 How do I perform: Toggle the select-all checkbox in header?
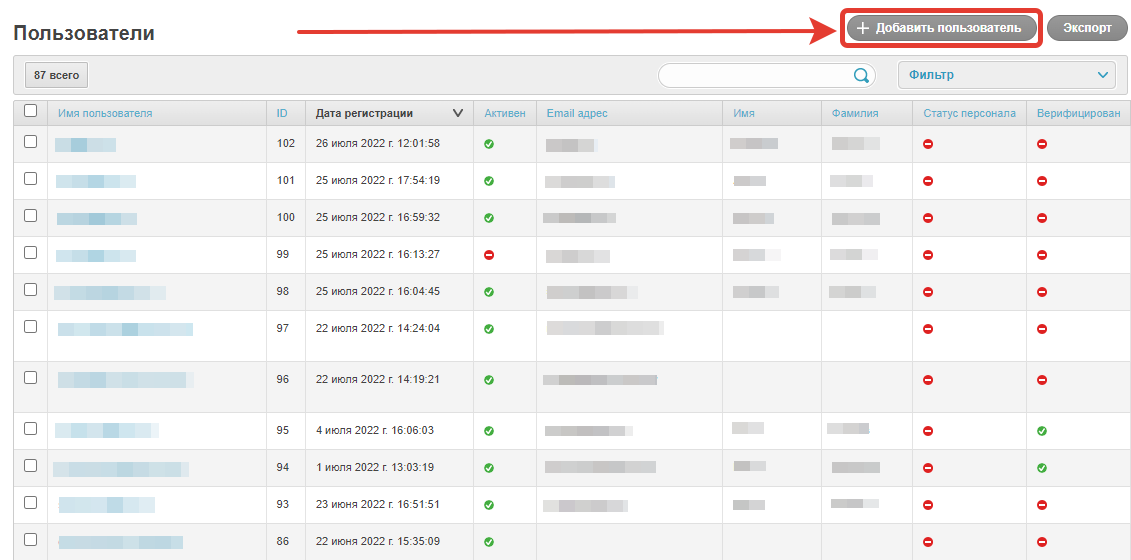tap(30, 111)
